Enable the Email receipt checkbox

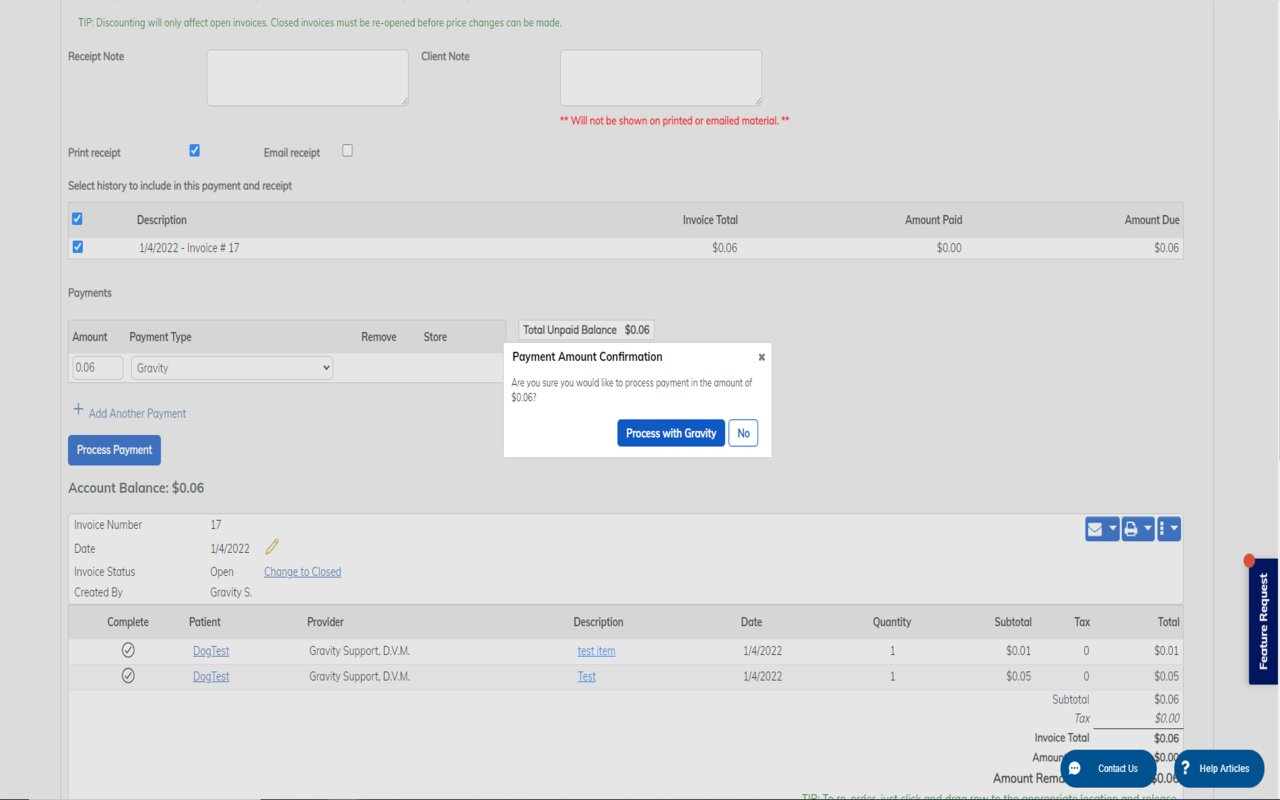pyautogui.click(x=347, y=149)
